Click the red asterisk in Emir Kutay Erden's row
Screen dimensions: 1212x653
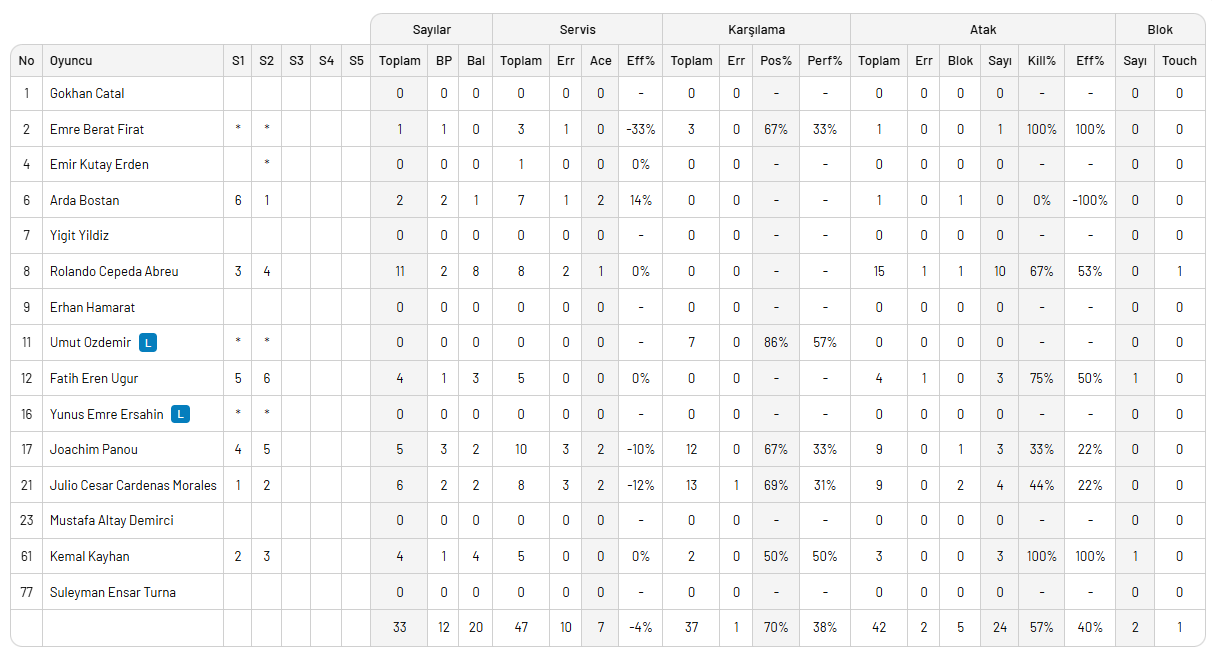point(266,165)
